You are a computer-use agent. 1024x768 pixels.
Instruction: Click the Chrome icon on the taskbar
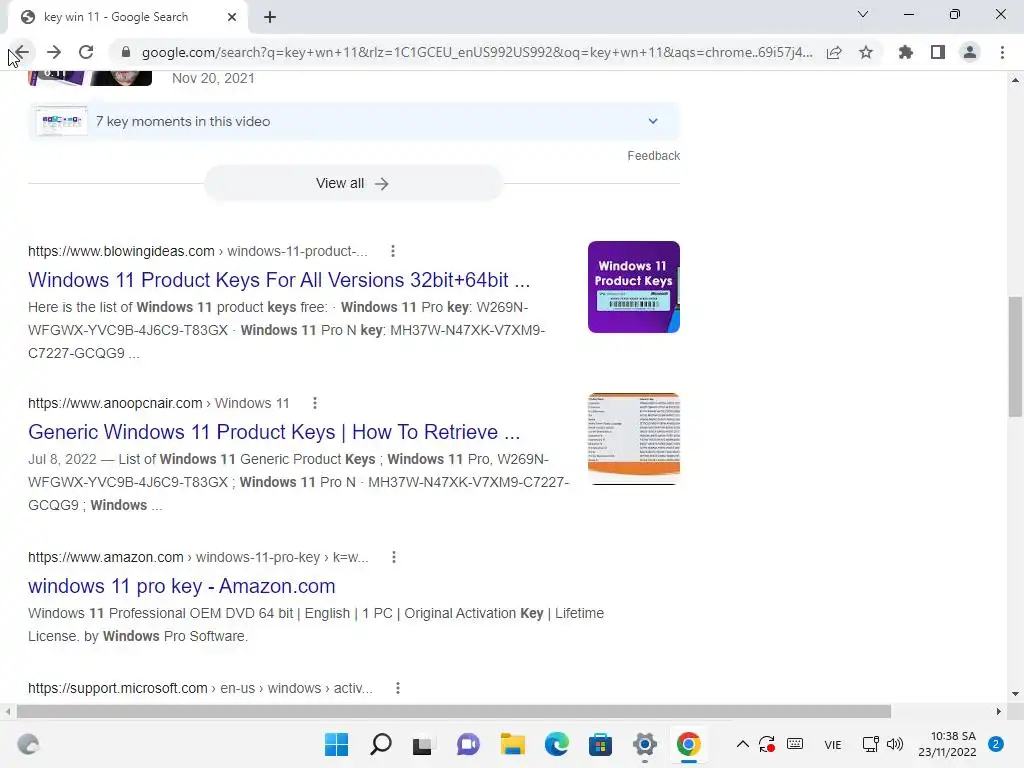click(x=688, y=744)
